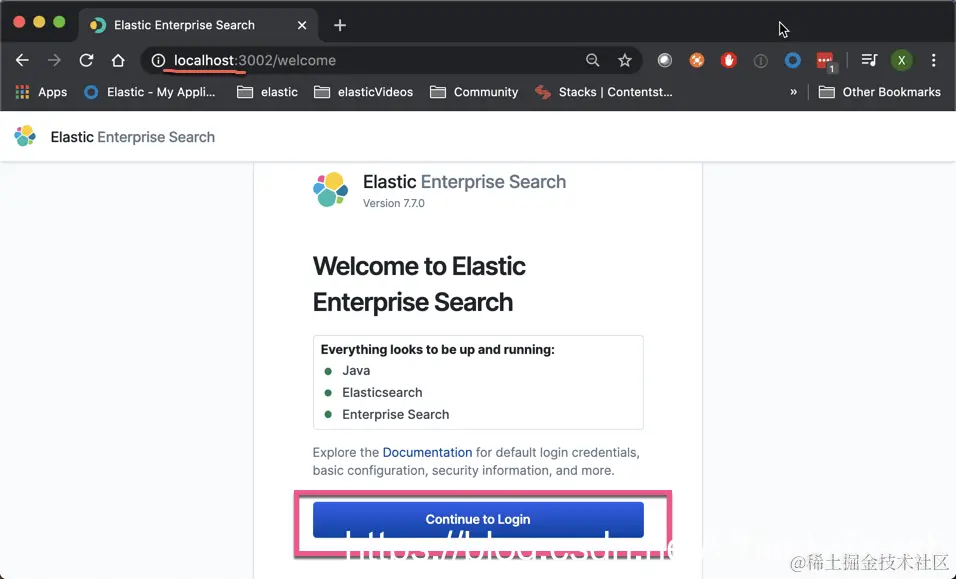
Task: Click the Welcome to Elastic Enterprise Search heading
Action: [x=419, y=284]
